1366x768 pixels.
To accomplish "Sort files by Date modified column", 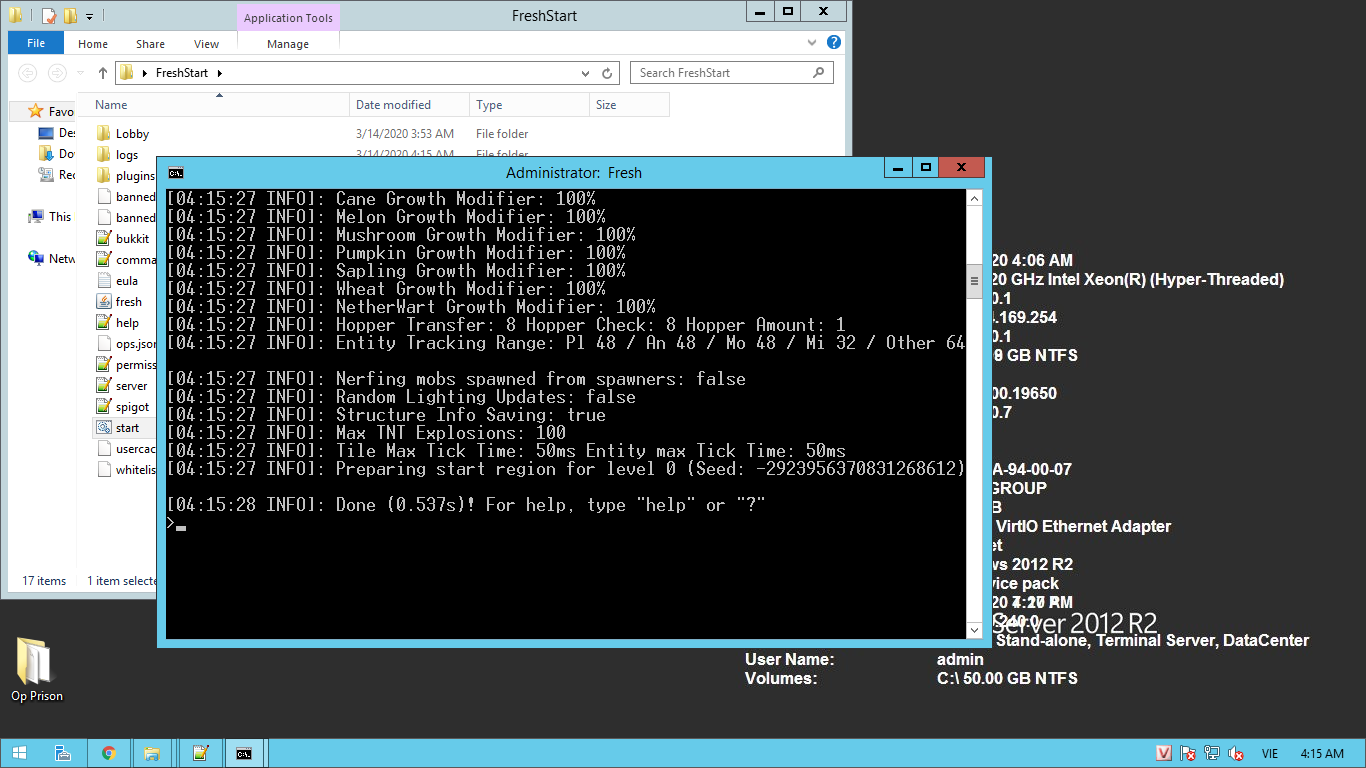I will coord(393,105).
